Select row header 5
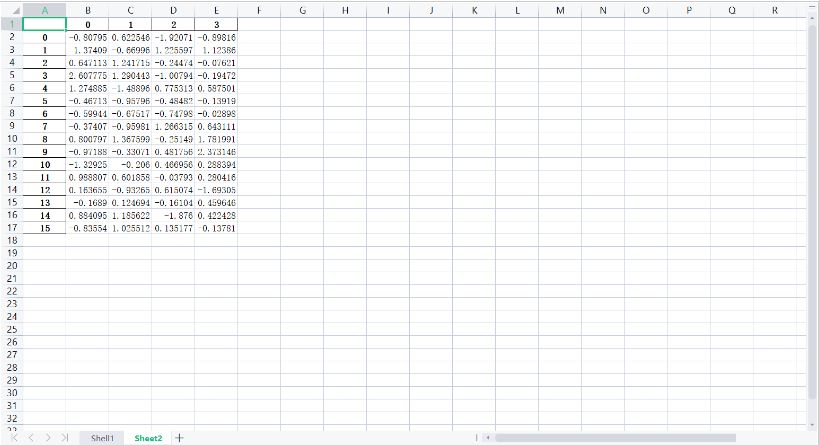 coord(11,75)
